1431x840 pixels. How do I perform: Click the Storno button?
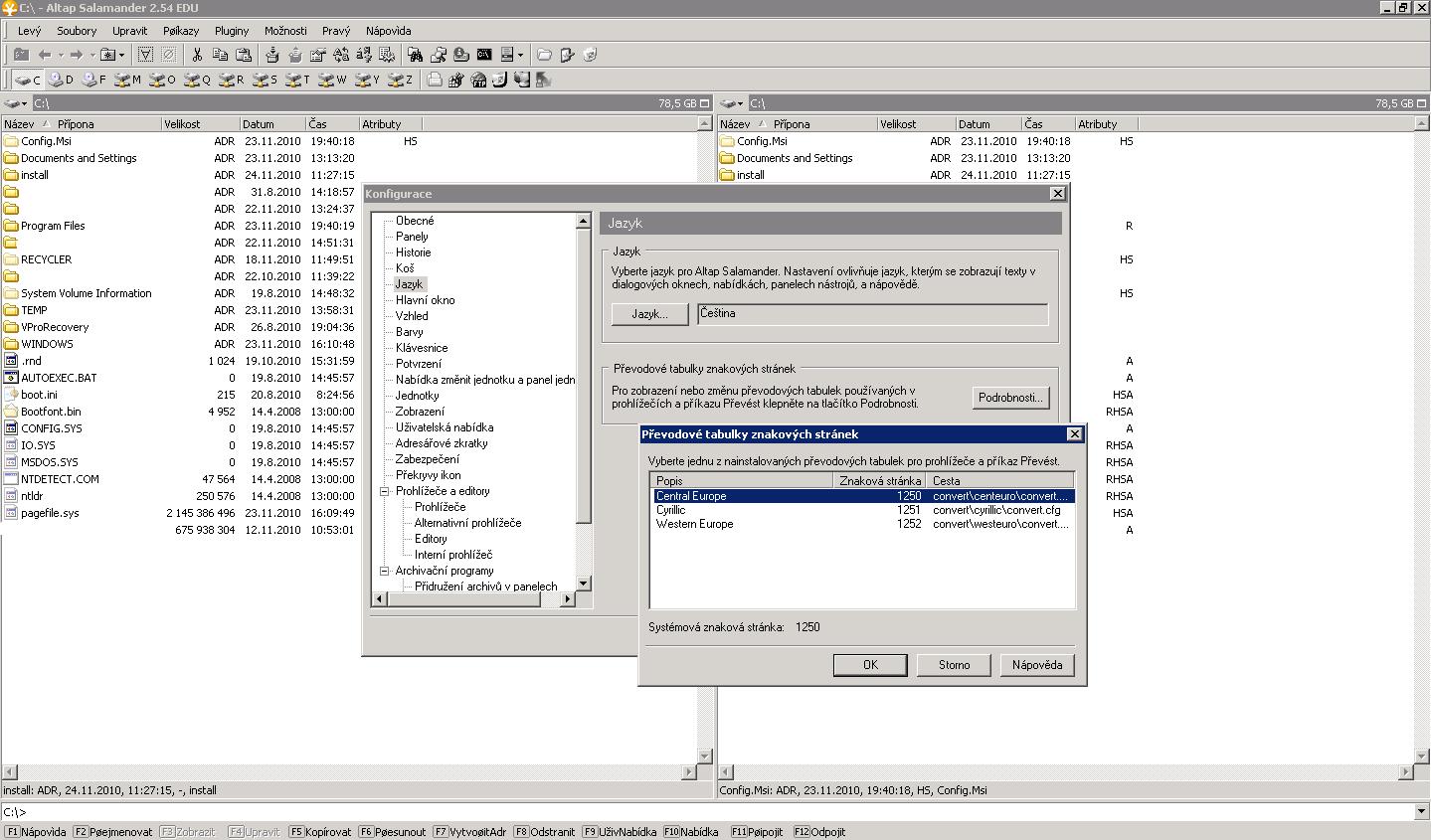point(954,665)
